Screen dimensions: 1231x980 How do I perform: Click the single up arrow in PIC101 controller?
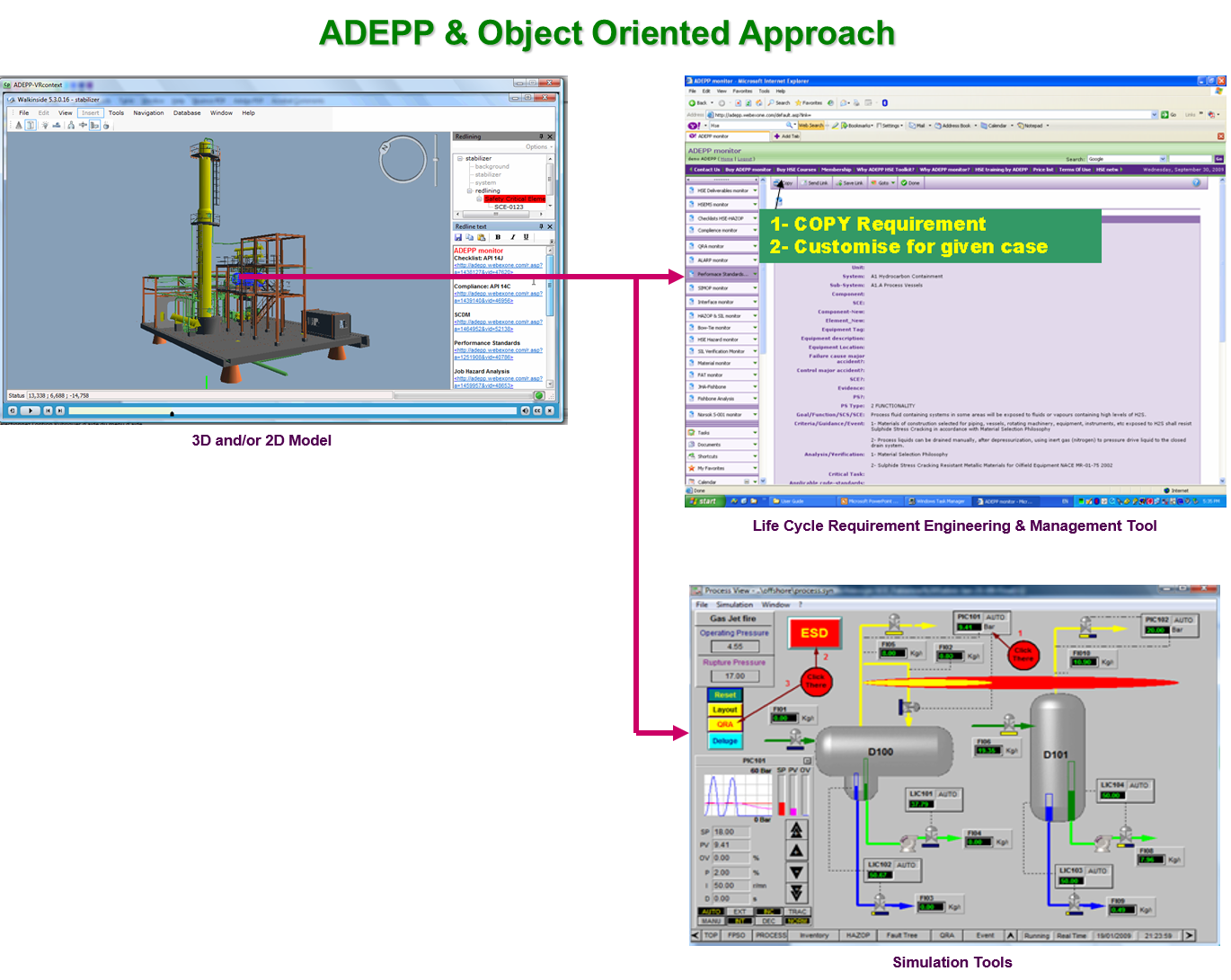(x=796, y=851)
